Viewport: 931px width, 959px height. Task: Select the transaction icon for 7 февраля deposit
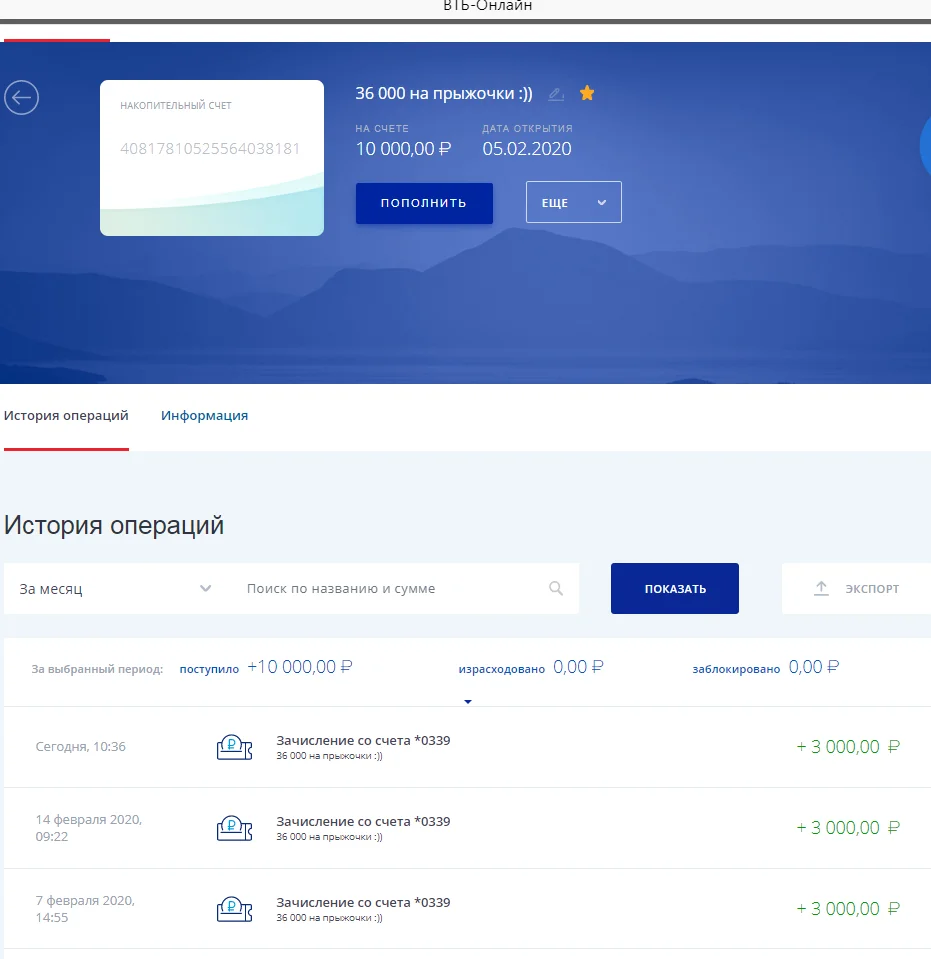[234, 908]
